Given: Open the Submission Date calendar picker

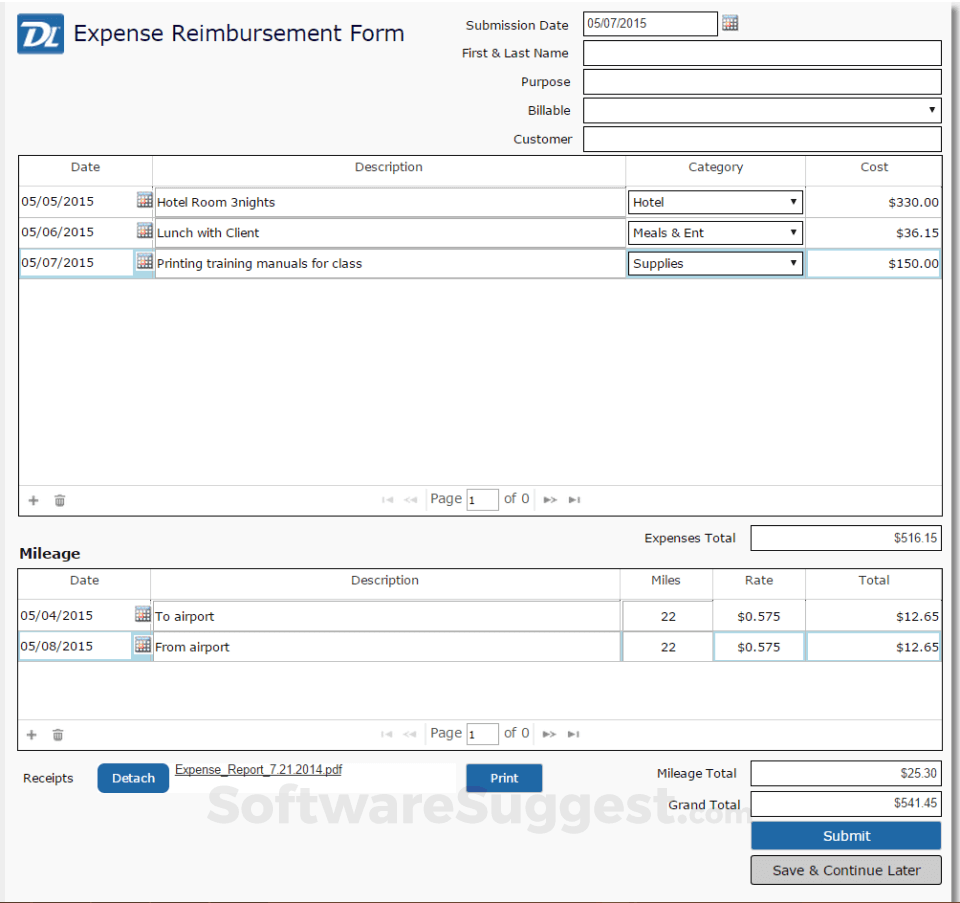Looking at the screenshot, I should (730, 22).
